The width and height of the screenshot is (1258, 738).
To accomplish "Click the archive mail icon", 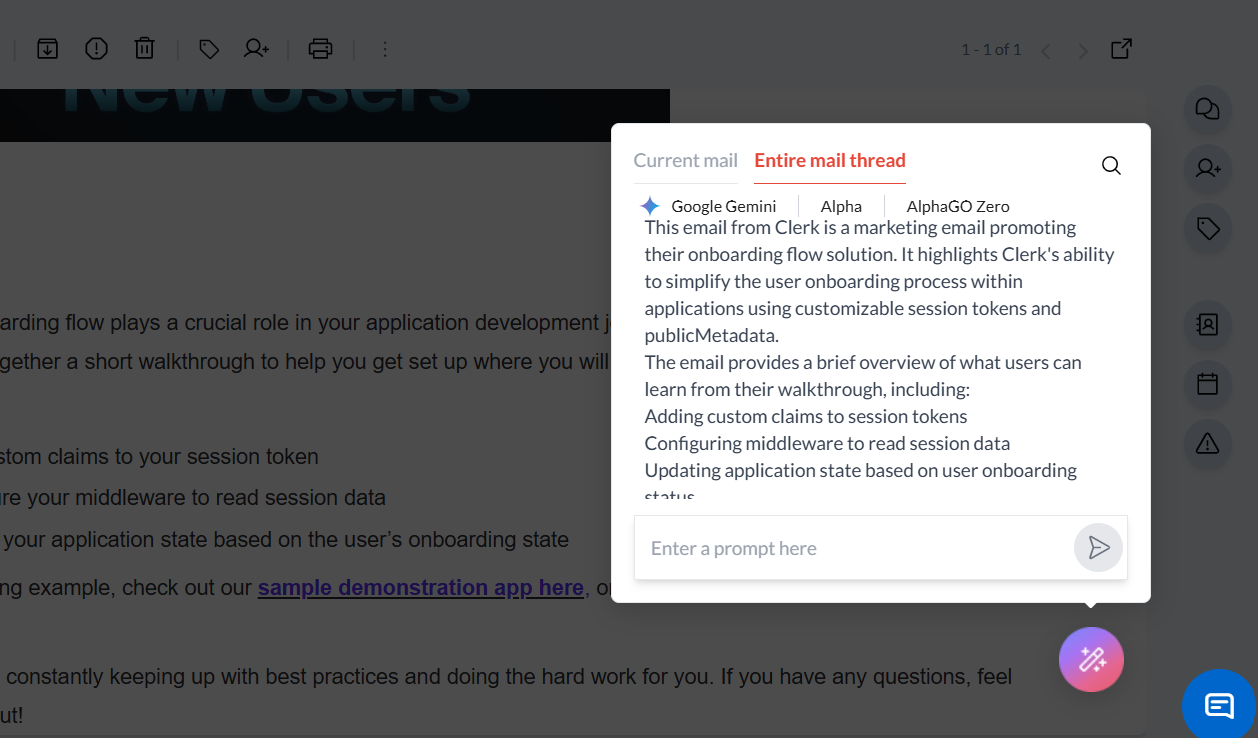I will 48,48.
